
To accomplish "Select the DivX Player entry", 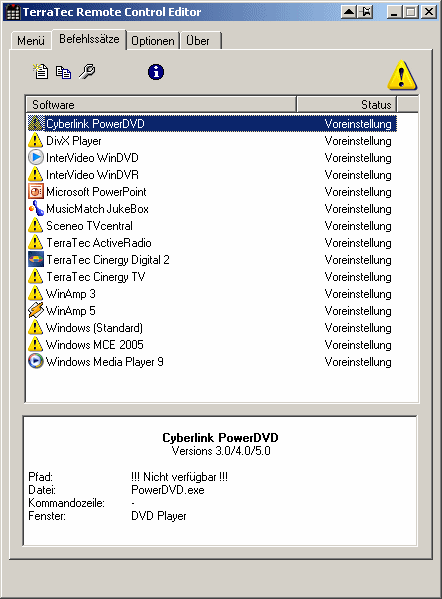I will 212,141.
